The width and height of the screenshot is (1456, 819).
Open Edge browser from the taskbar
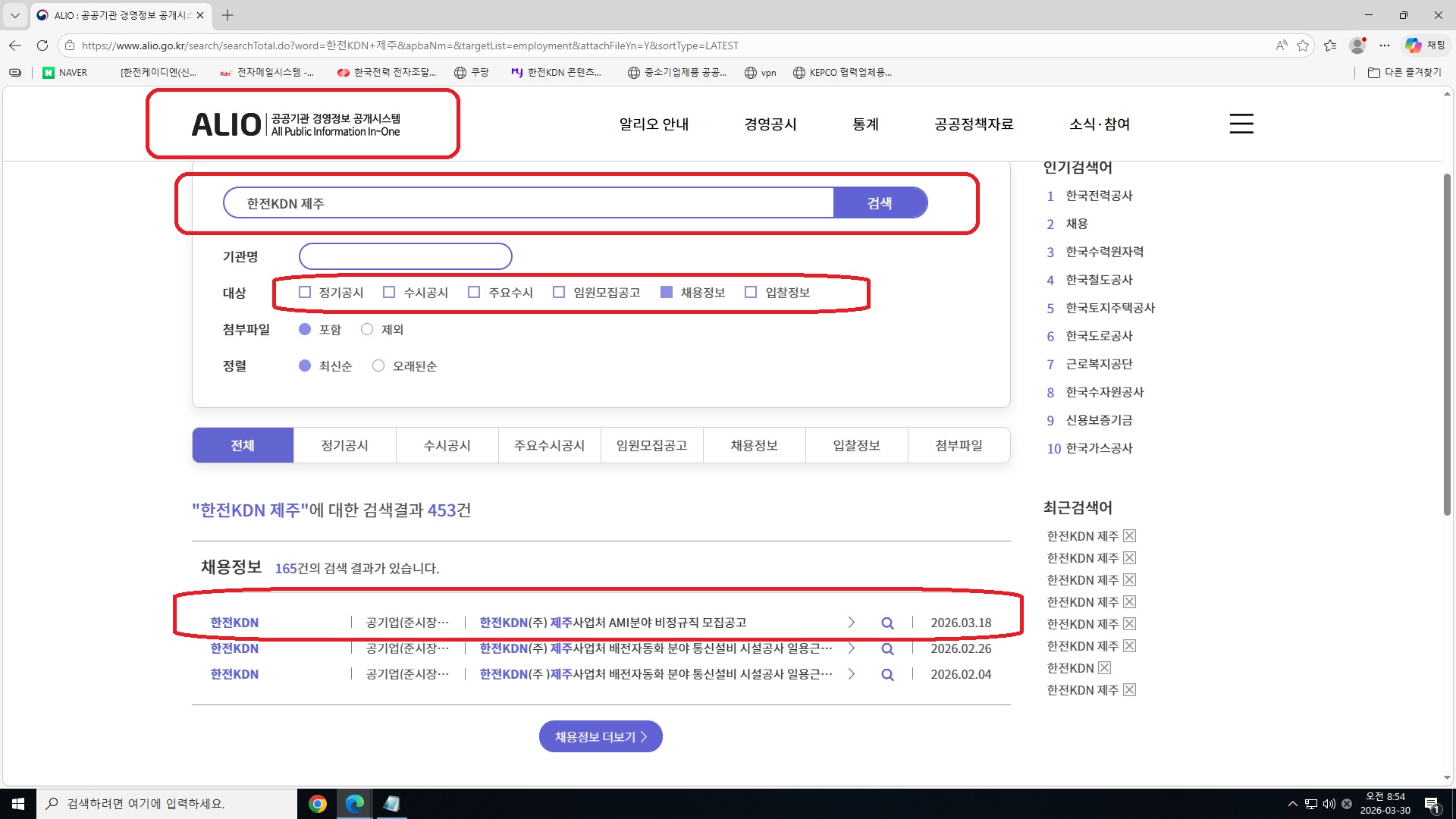pos(354,804)
